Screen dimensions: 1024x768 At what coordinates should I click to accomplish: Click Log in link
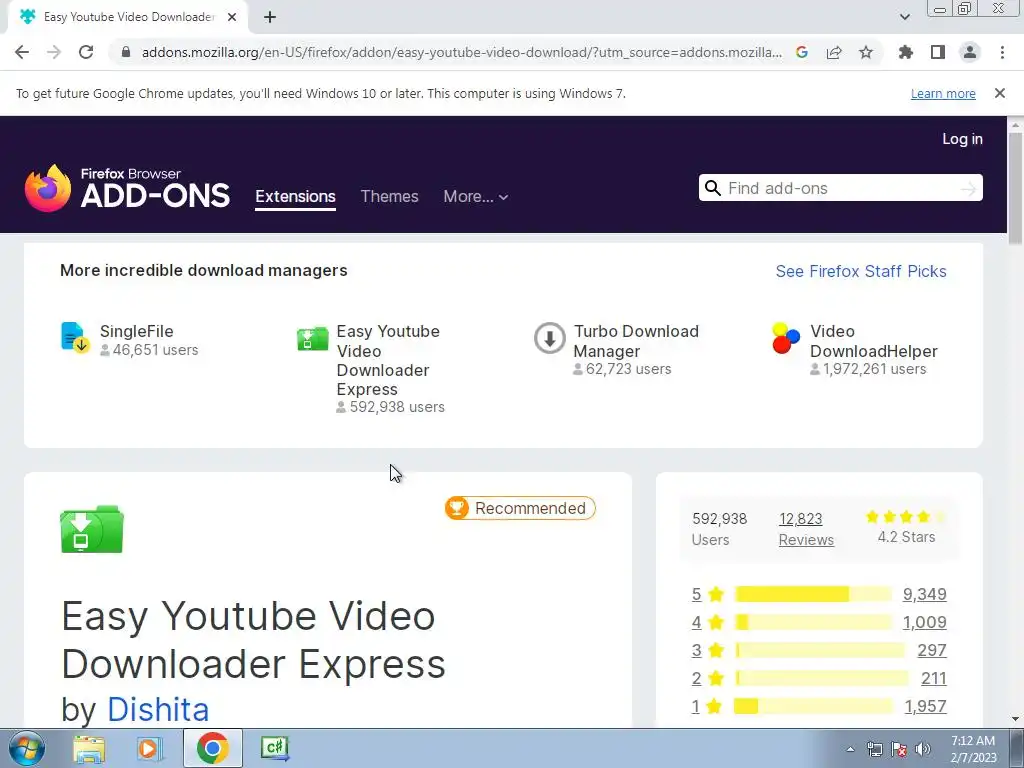(962, 139)
